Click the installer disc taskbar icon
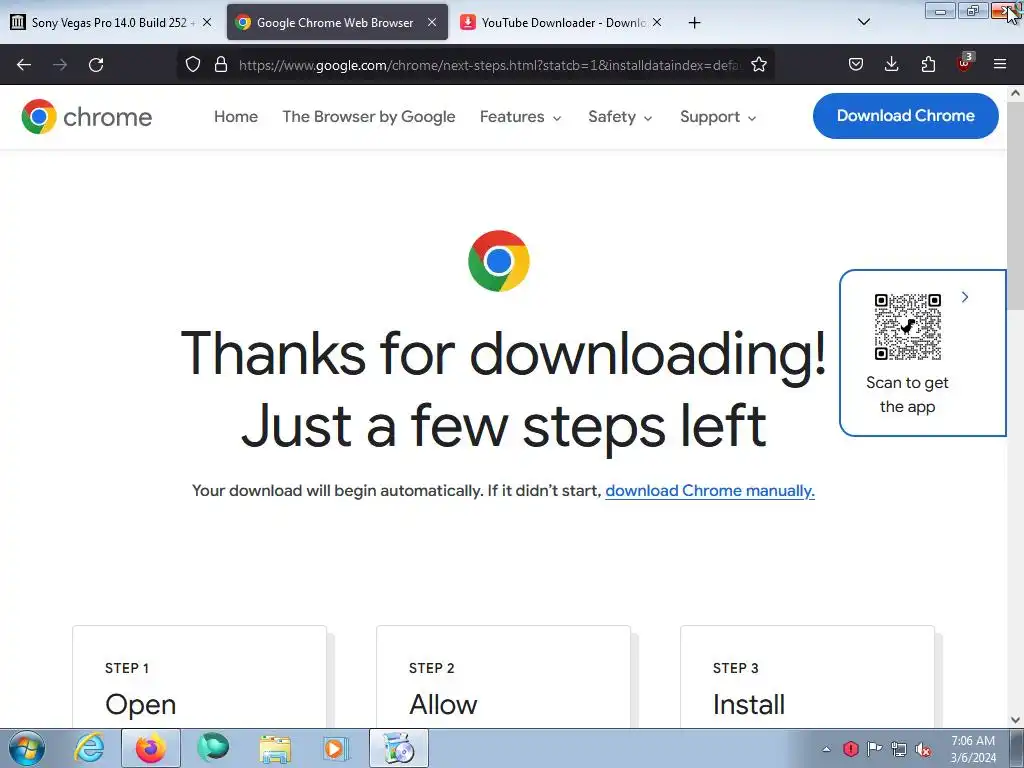 coord(399,748)
